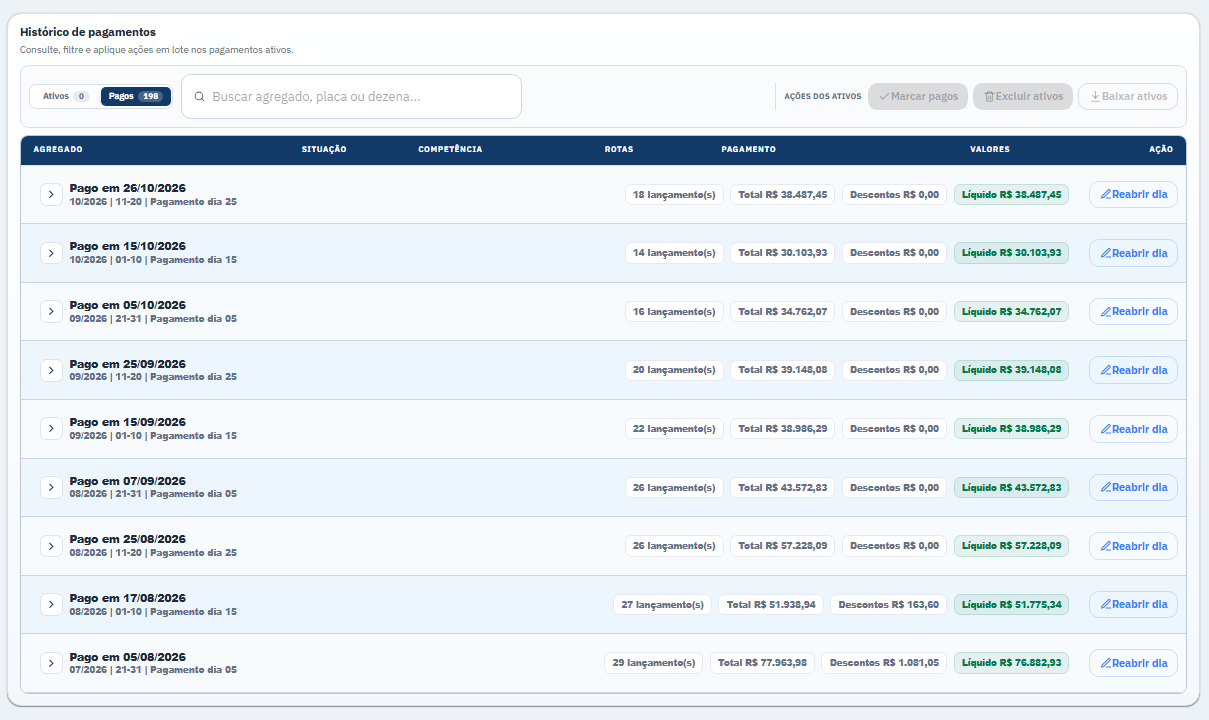Click the download icon on Baixar ativos
The height and width of the screenshot is (720, 1209).
1095,97
